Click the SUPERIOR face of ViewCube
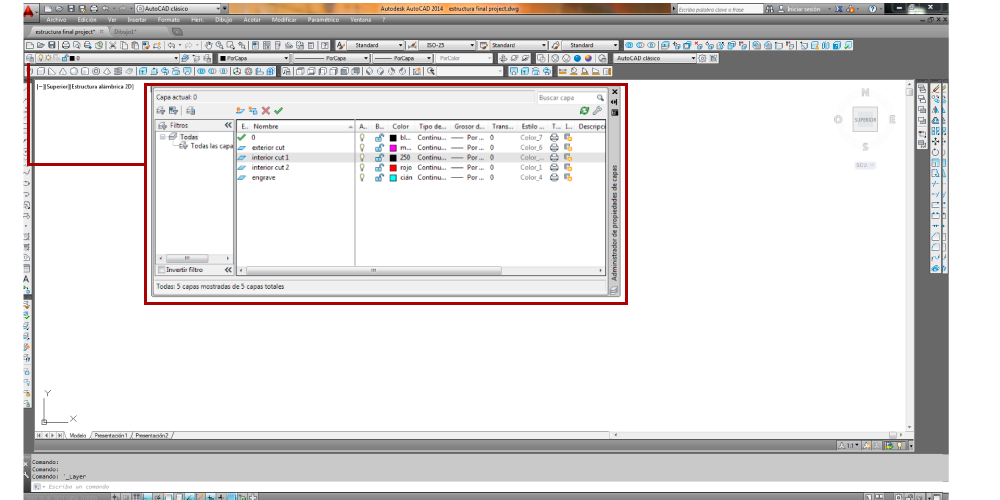 click(x=865, y=120)
